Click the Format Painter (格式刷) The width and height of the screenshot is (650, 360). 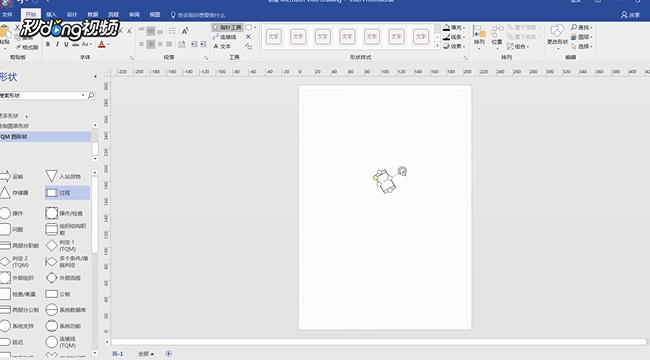27,48
